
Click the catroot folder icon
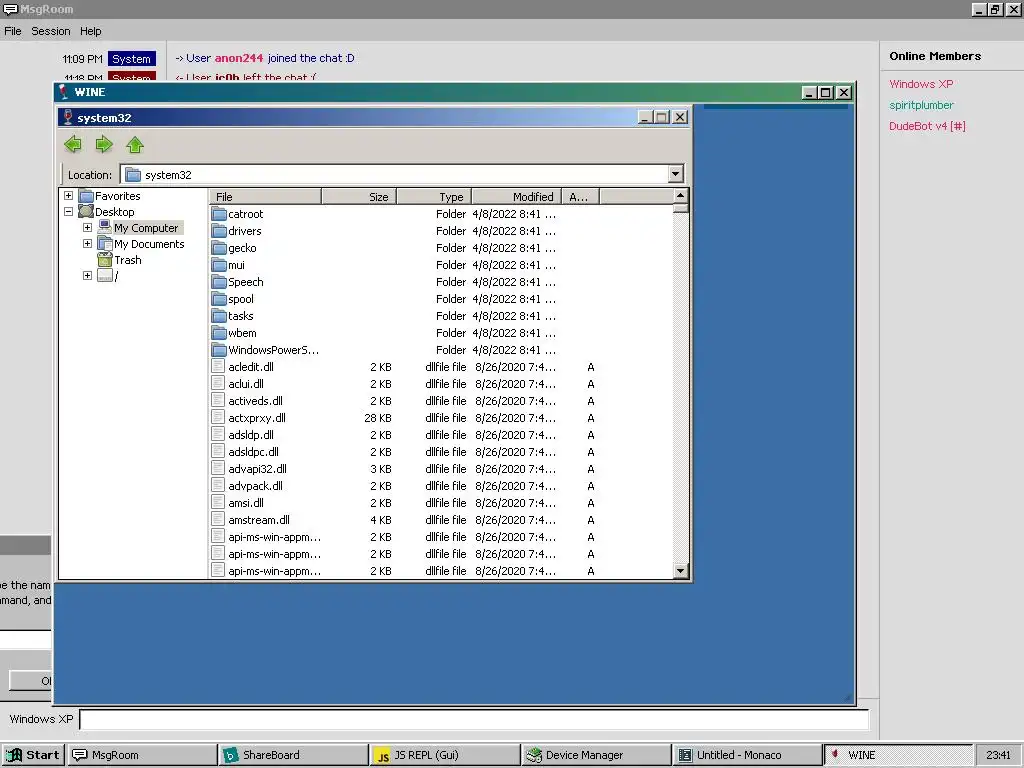coord(219,214)
